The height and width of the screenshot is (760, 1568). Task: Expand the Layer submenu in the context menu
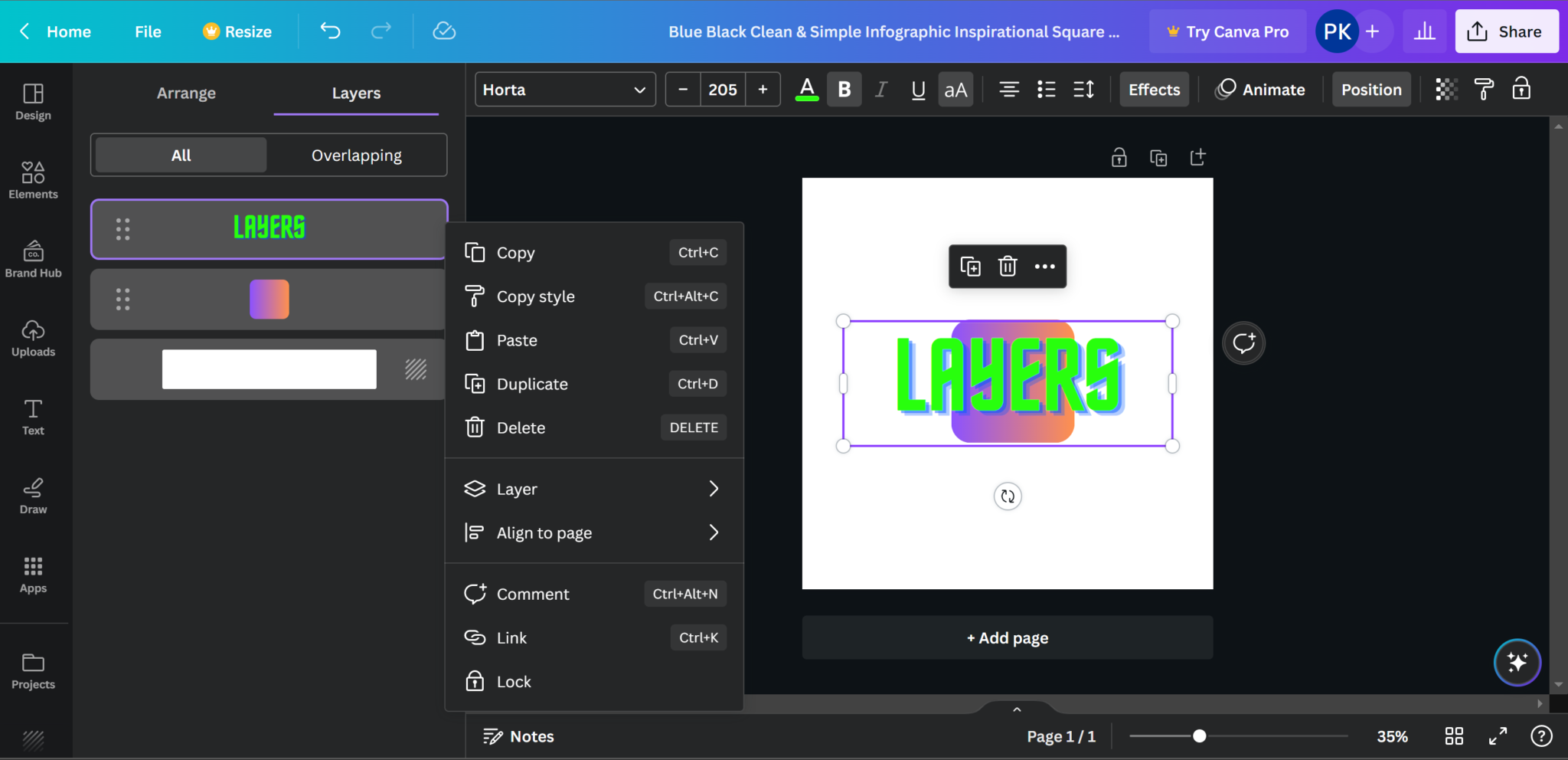point(593,488)
